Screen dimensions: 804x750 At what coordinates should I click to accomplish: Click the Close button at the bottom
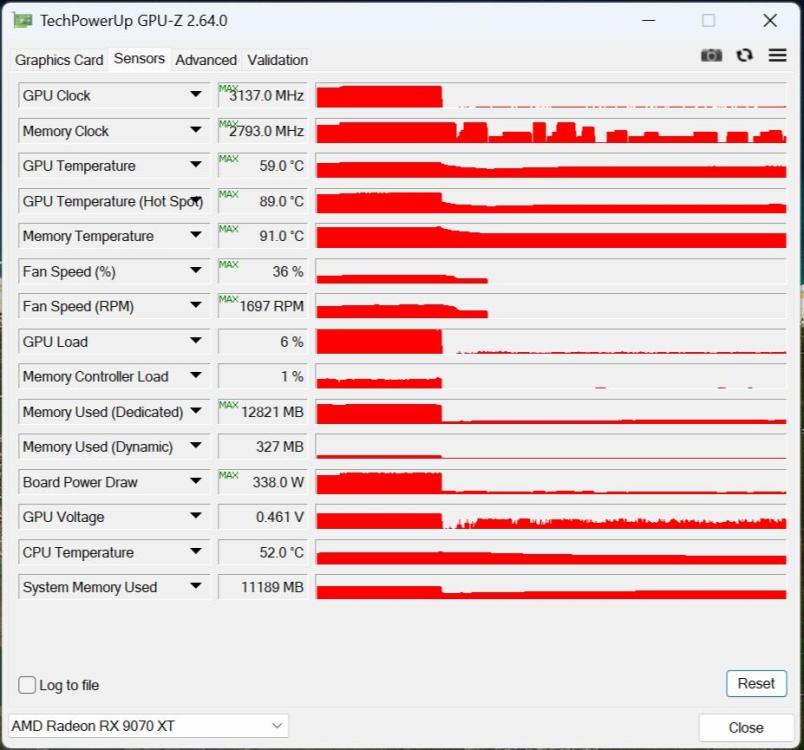pos(746,727)
